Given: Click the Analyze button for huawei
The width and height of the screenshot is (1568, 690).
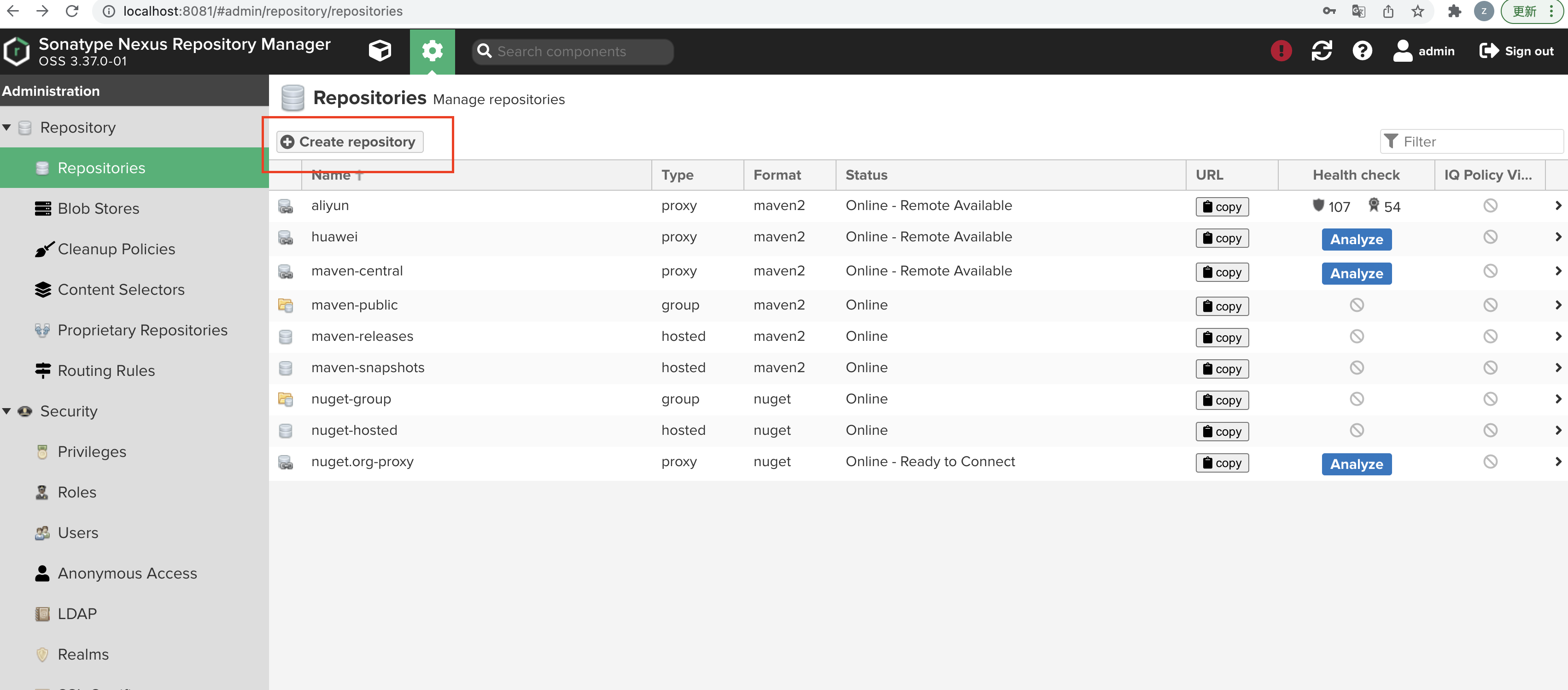Looking at the screenshot, I should point(1356,239).
